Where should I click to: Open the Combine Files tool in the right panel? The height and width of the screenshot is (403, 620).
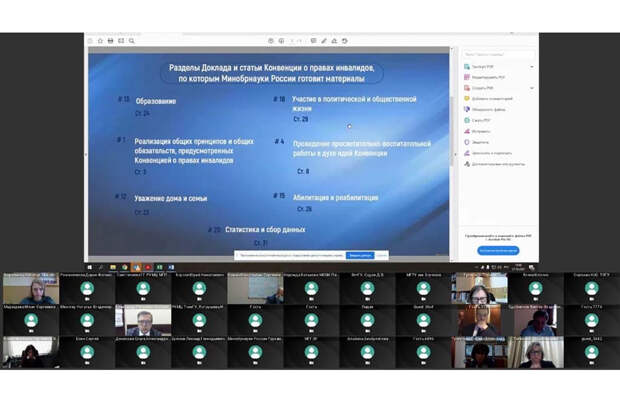pyautogui.click(x=485, y=110)
